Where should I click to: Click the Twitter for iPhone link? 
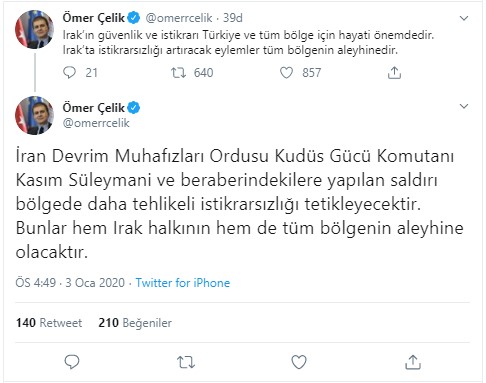click(x=183, y=283)
